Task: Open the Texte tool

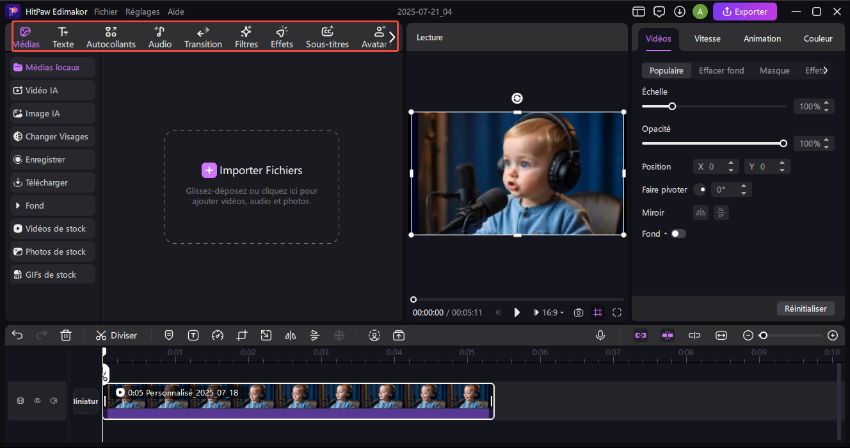Action: (x=63, y=37)
